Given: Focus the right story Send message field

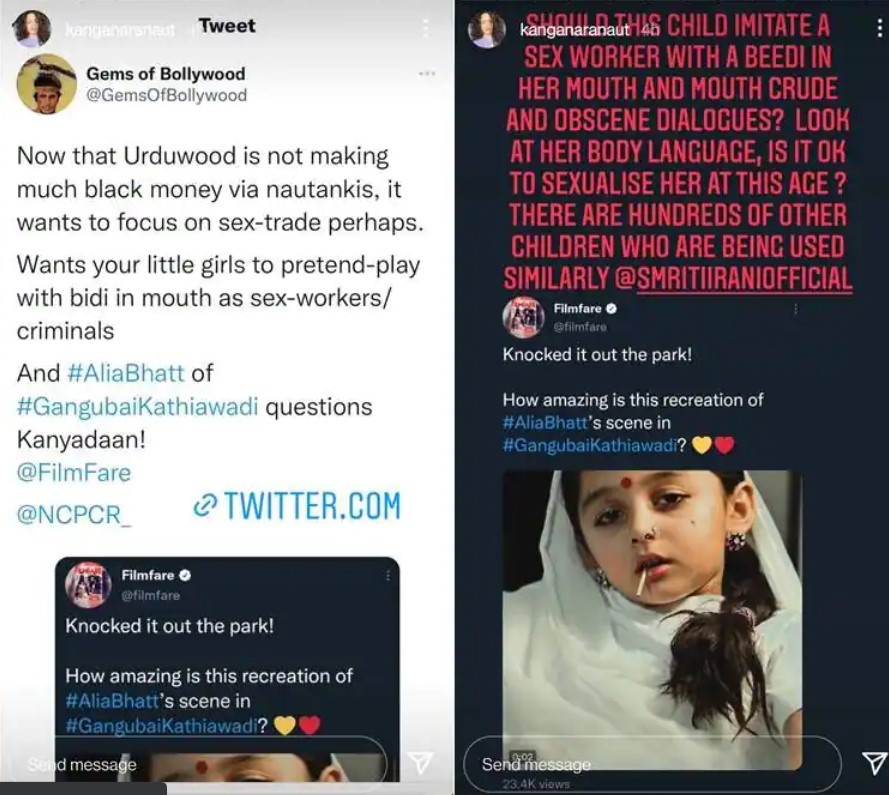Looking at the screenshot, I should pyautogui.click(x=652, y=764).
